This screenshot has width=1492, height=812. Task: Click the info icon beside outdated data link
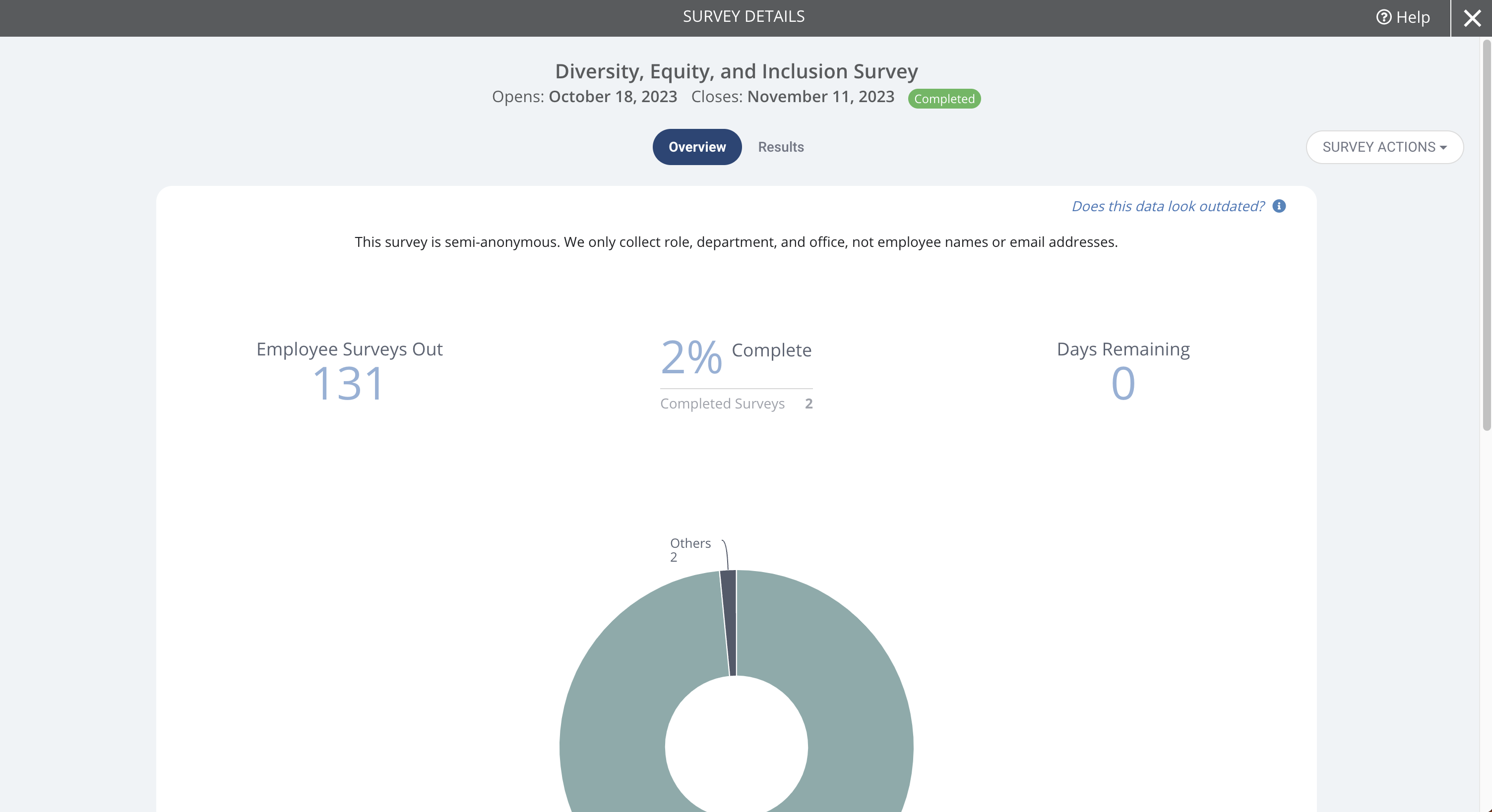[1279, 206]
